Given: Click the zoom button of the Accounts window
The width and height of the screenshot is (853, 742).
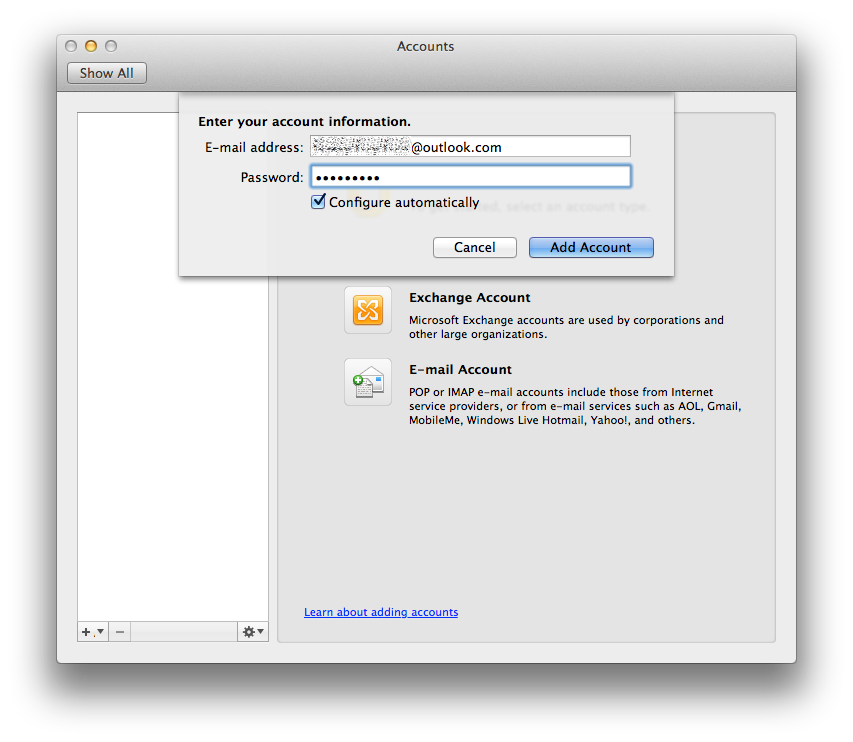Looking at the screenshot, I should 111,46.
